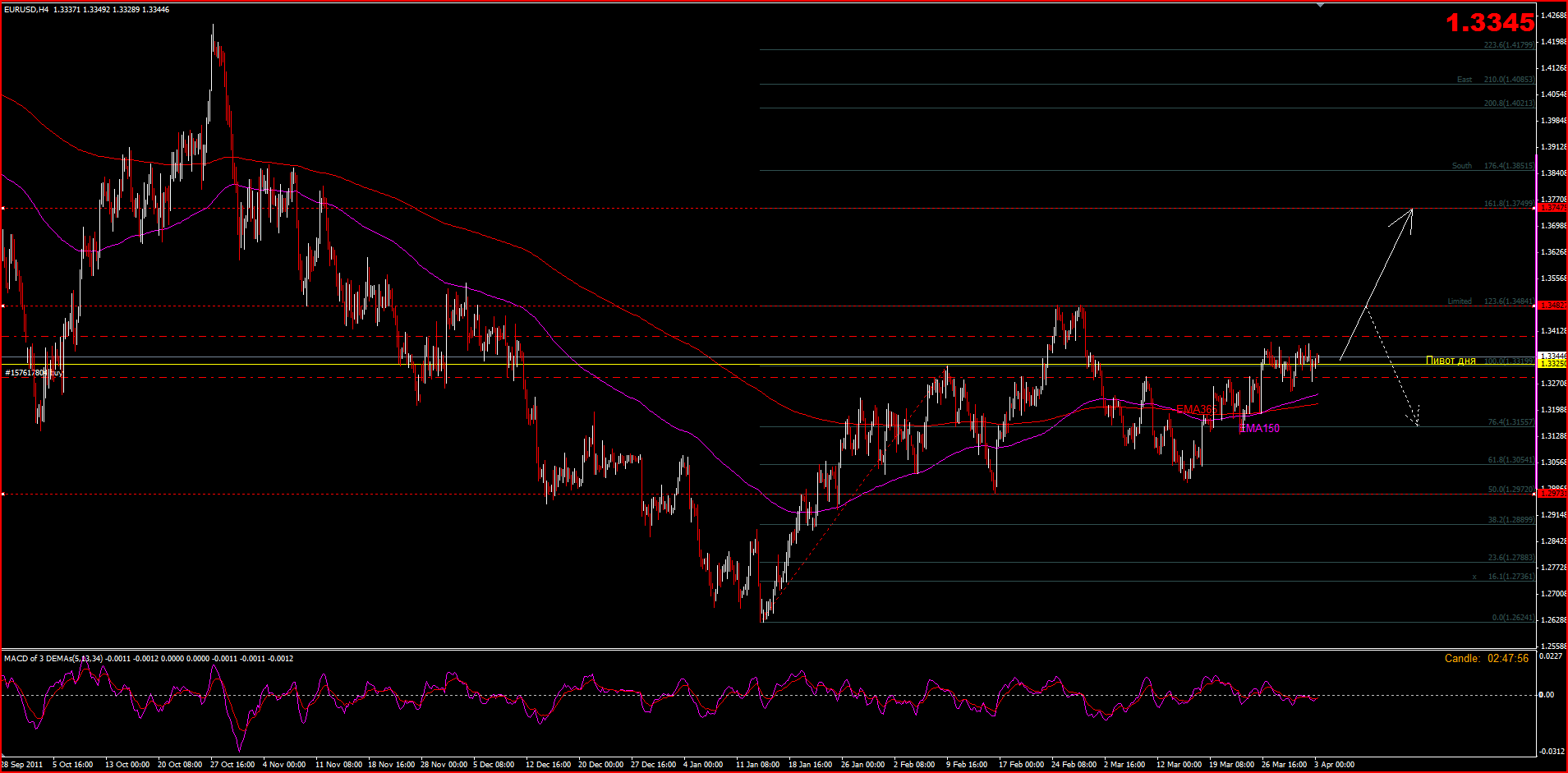Click the '11 Jan 08:00' time axis label
Image resolution: width=1568 pixels, height=773 pixels.
[757, 765]
